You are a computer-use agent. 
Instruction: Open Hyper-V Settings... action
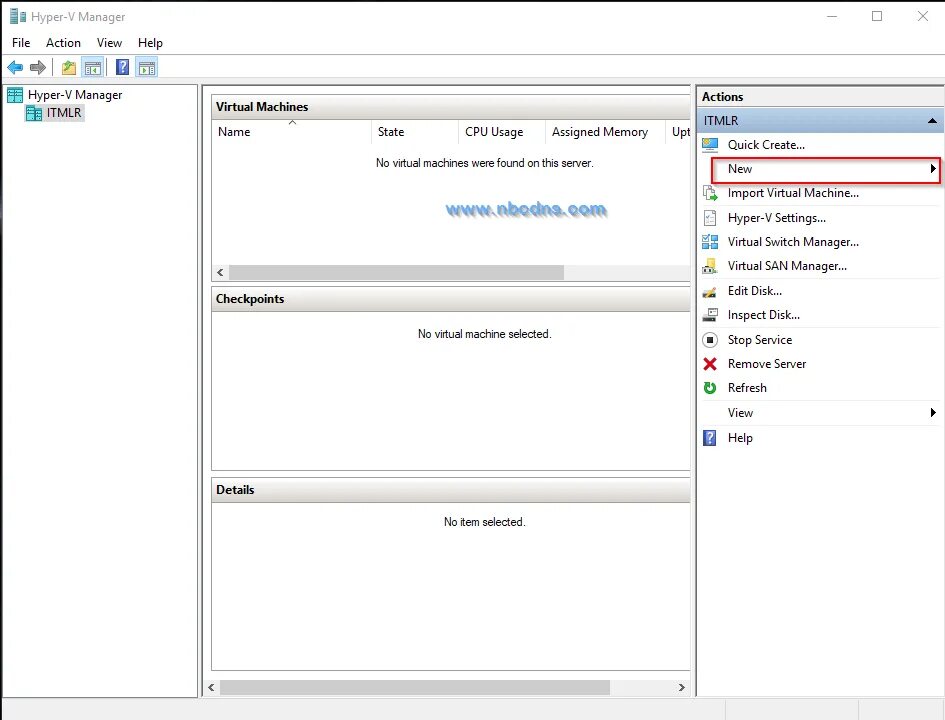[777, 218]
